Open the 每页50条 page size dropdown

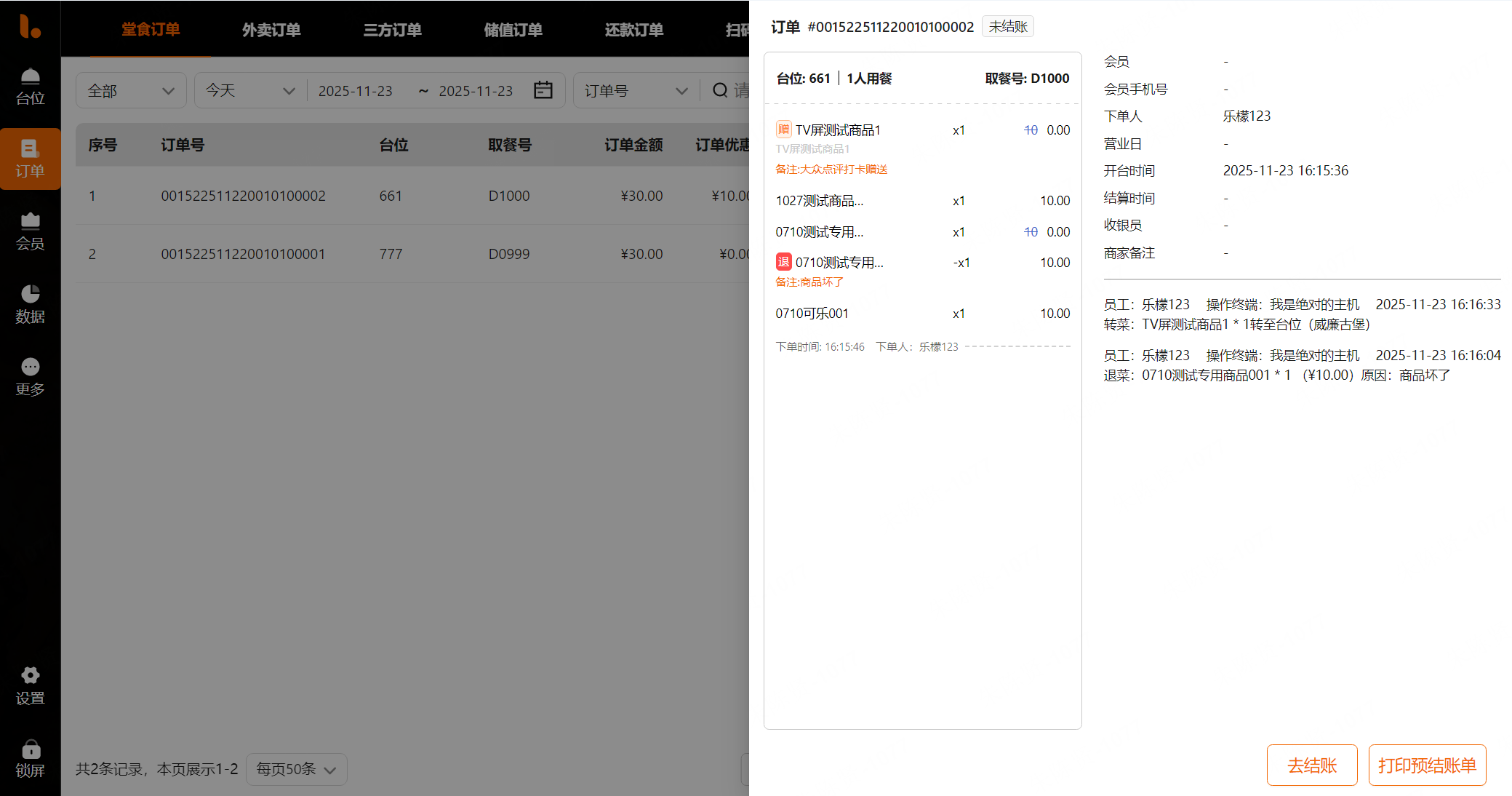pyautogui.click(x=296, y=769)
